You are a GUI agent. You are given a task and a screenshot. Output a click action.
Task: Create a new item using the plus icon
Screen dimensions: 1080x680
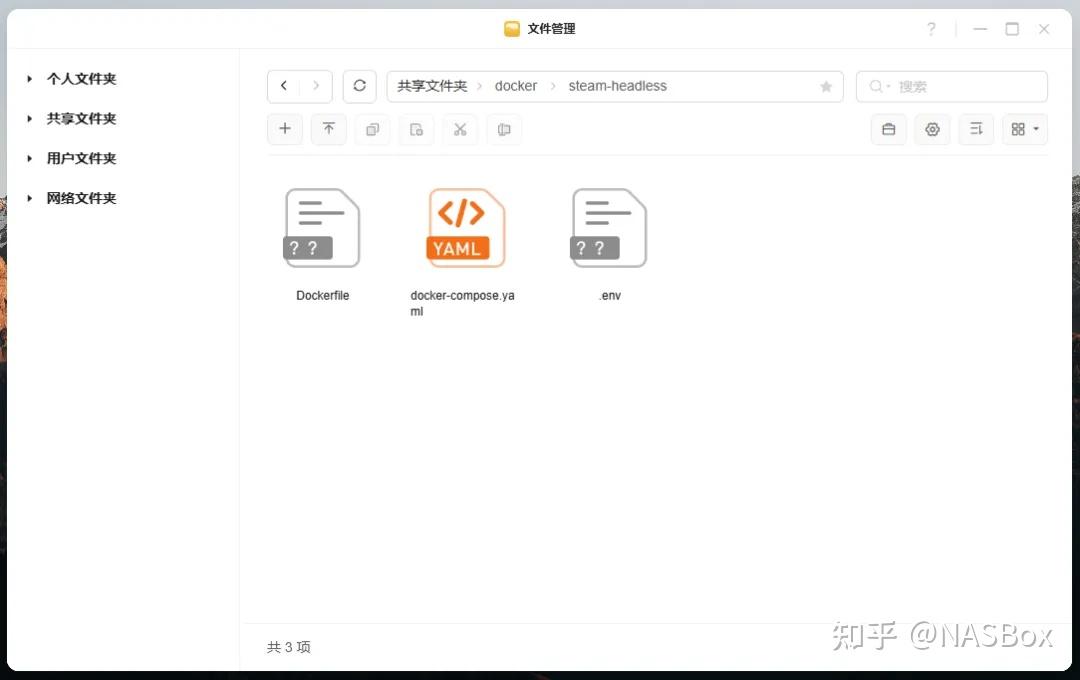tap(284, 129)
